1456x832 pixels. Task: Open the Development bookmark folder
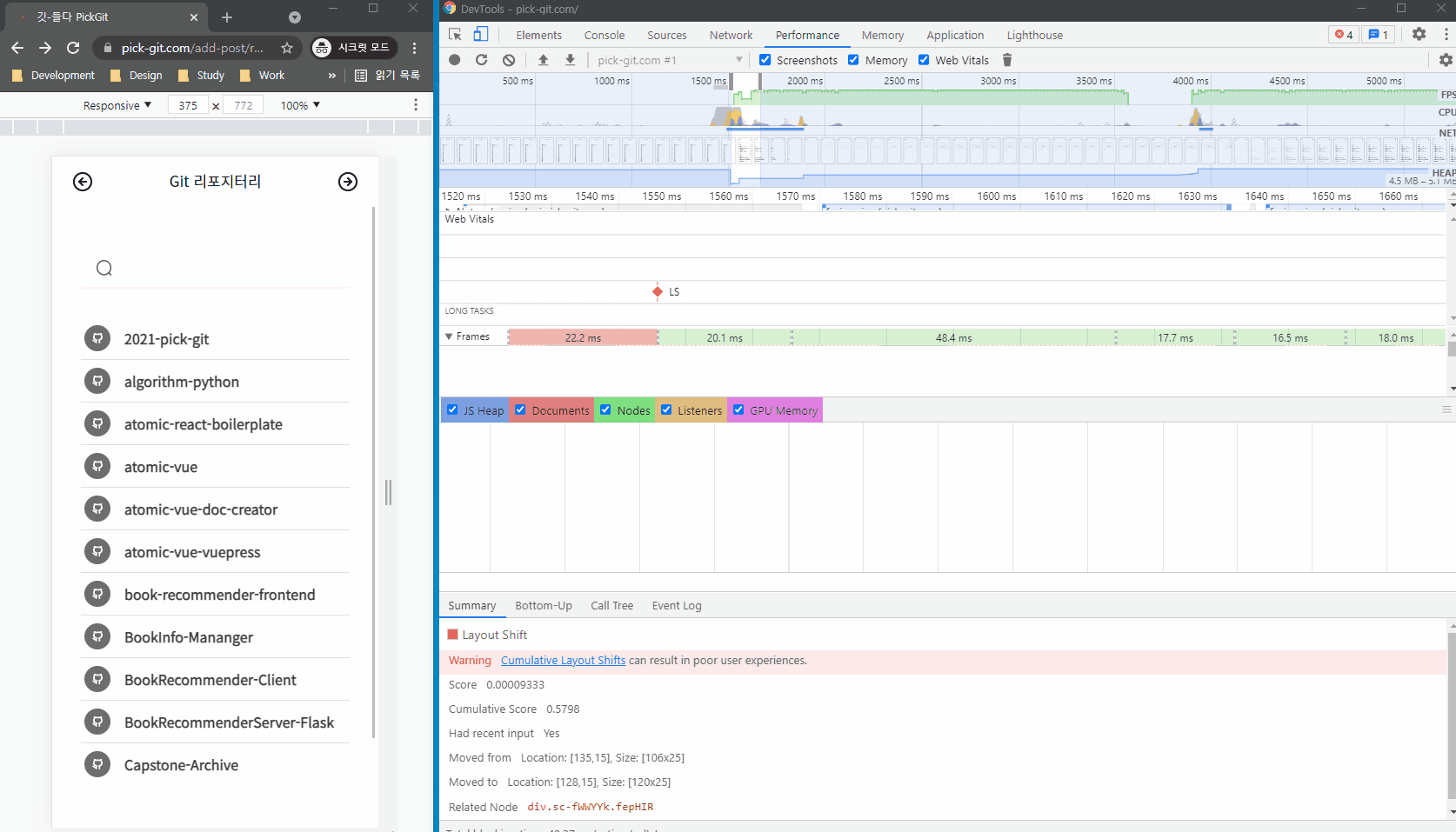tap(53, 76)
